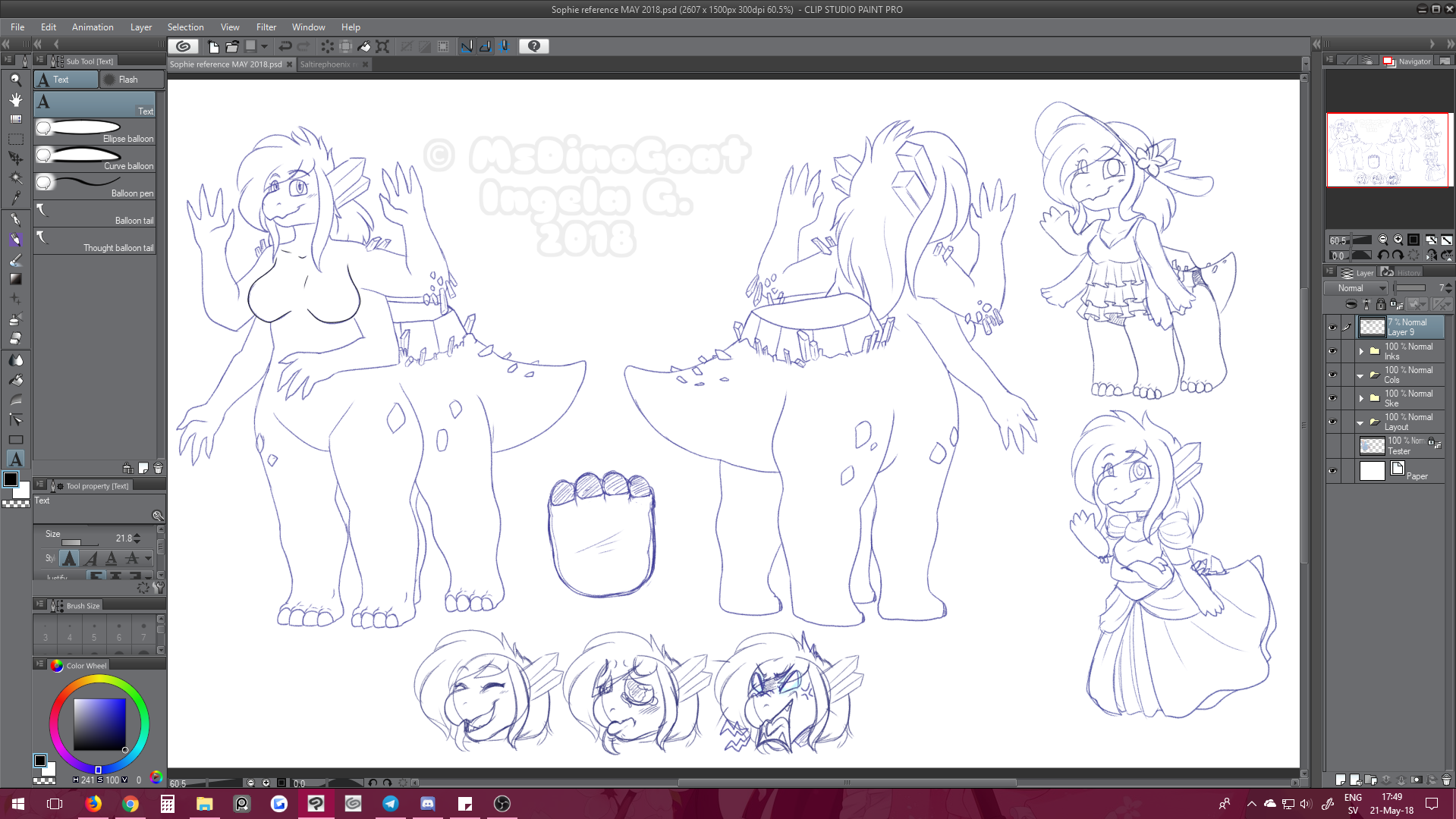Select the Text tool in tool palette
This screenshot has width=1456, height=819.
[15, 459]
